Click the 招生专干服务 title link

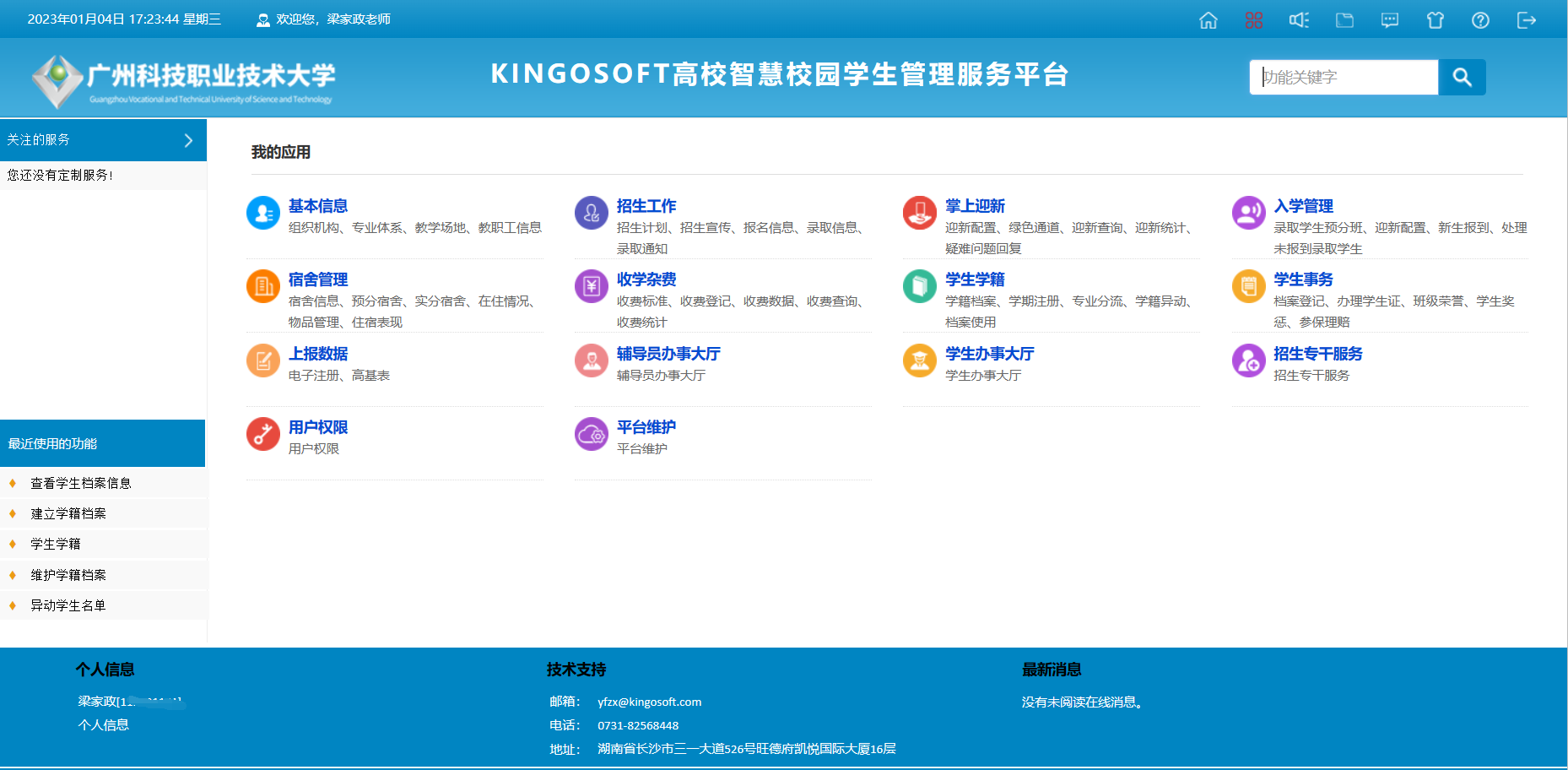point(1318,354)
